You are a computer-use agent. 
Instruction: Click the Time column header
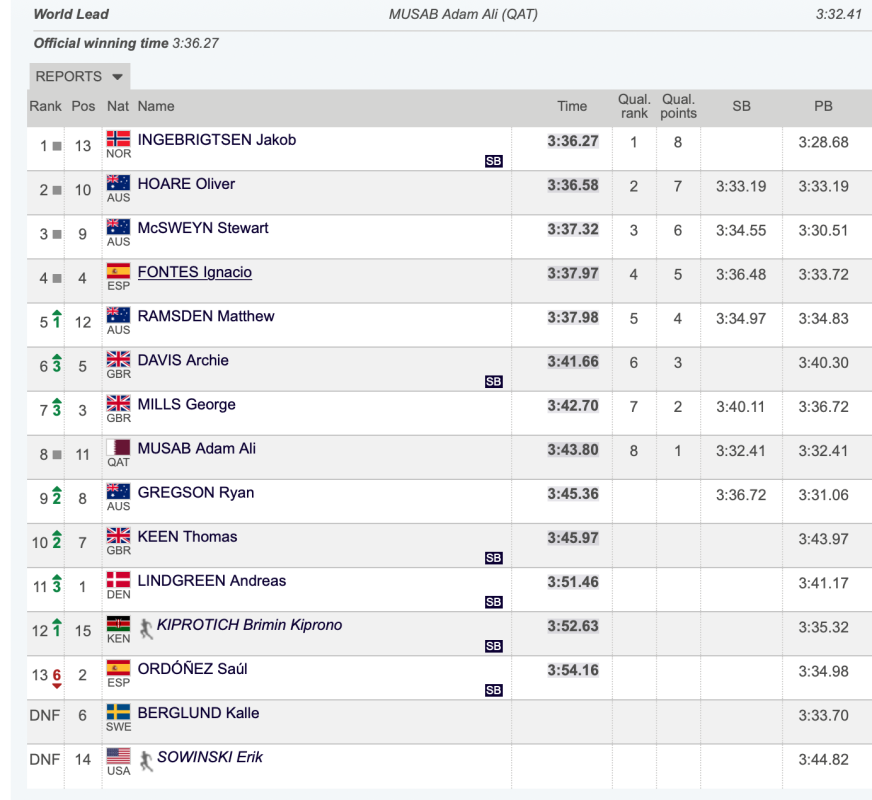coord(572,106)
